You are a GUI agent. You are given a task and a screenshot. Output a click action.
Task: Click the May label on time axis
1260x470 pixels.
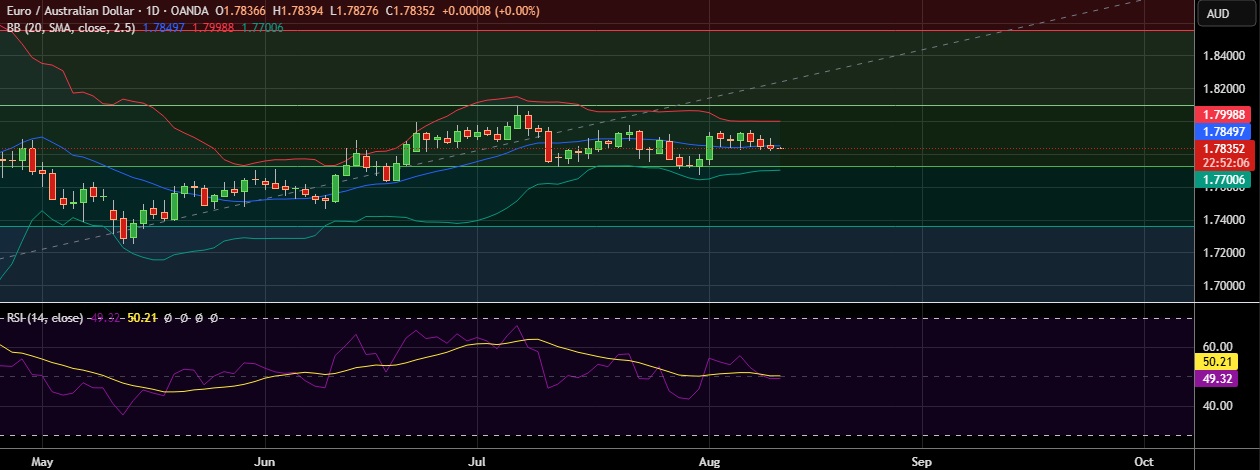coord(41,462)
